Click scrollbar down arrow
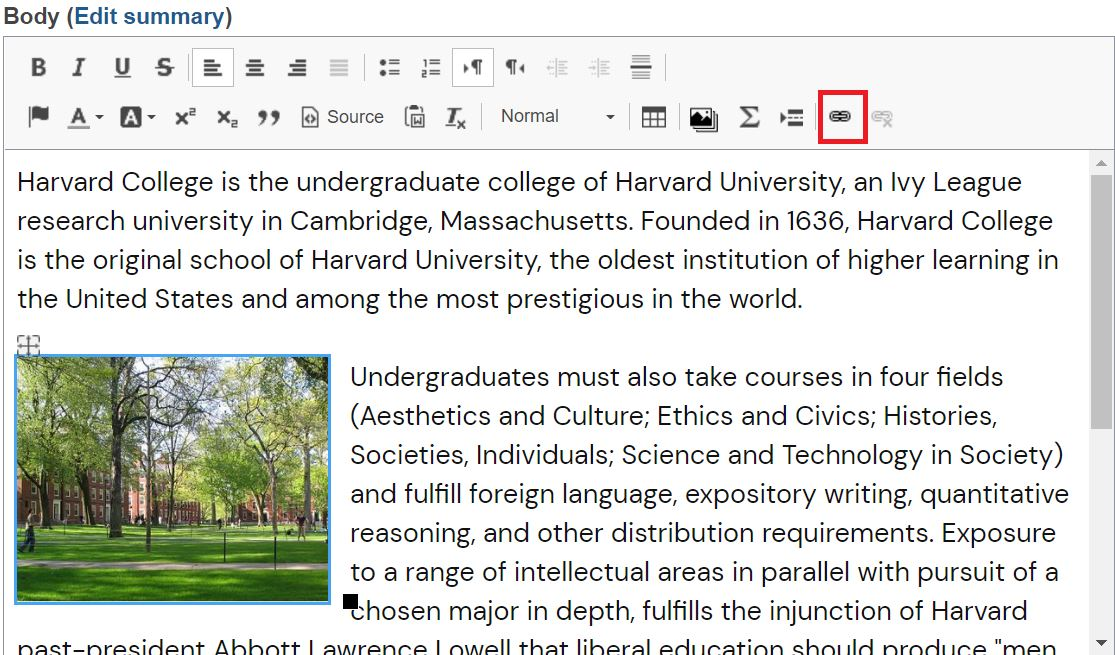The height and width of the screenshot is (655, 1115). [1101, 641]
